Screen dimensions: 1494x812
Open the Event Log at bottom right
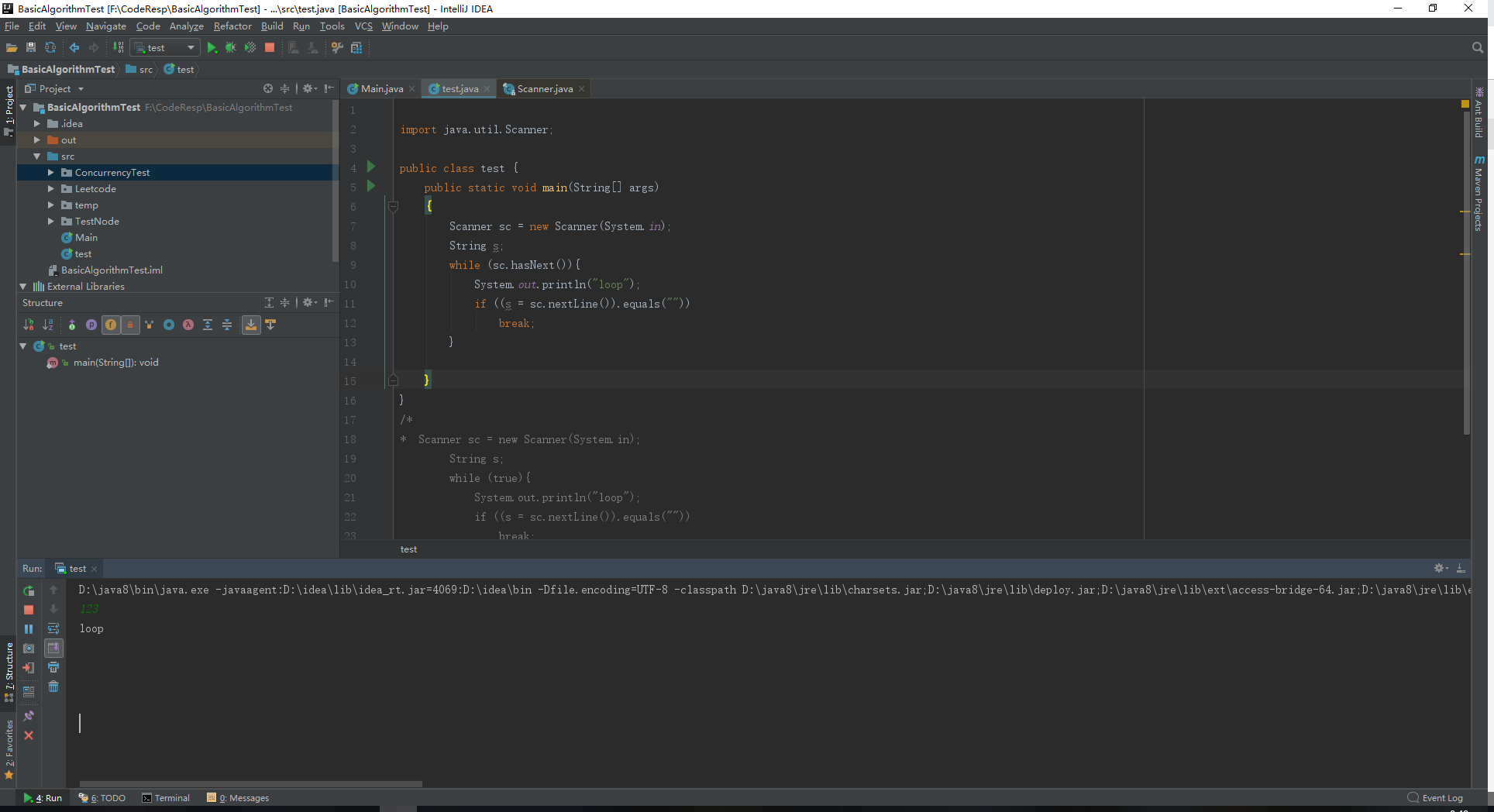1442,797
